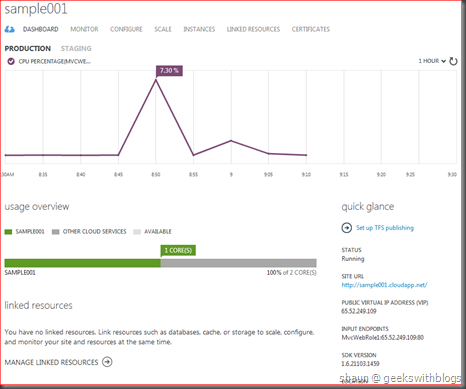Open the SCALE tab

pos(163,29)
